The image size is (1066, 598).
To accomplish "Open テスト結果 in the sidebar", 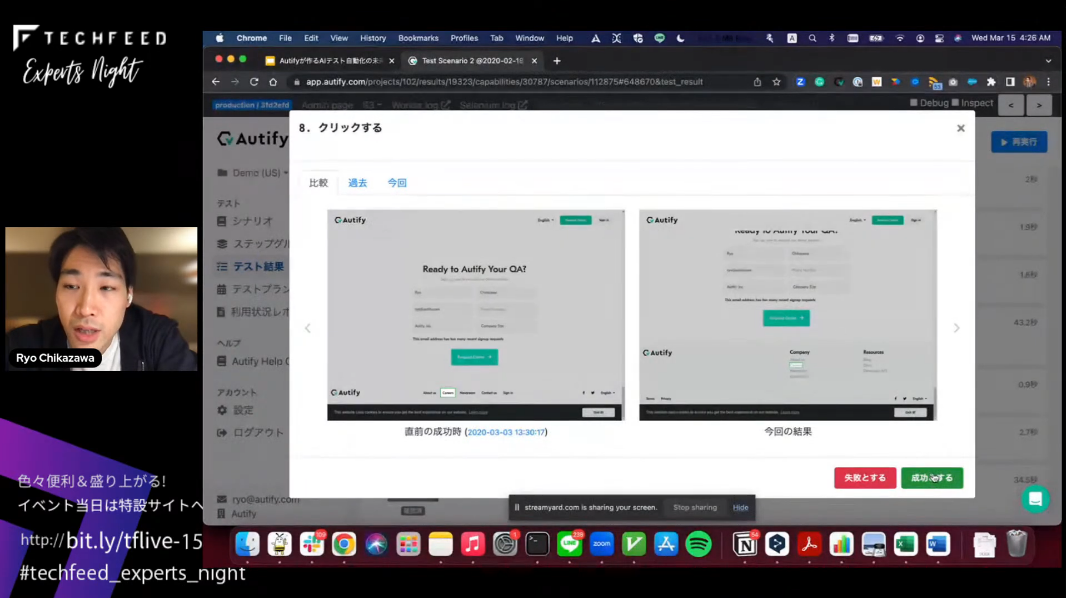I will click(250, 266).
